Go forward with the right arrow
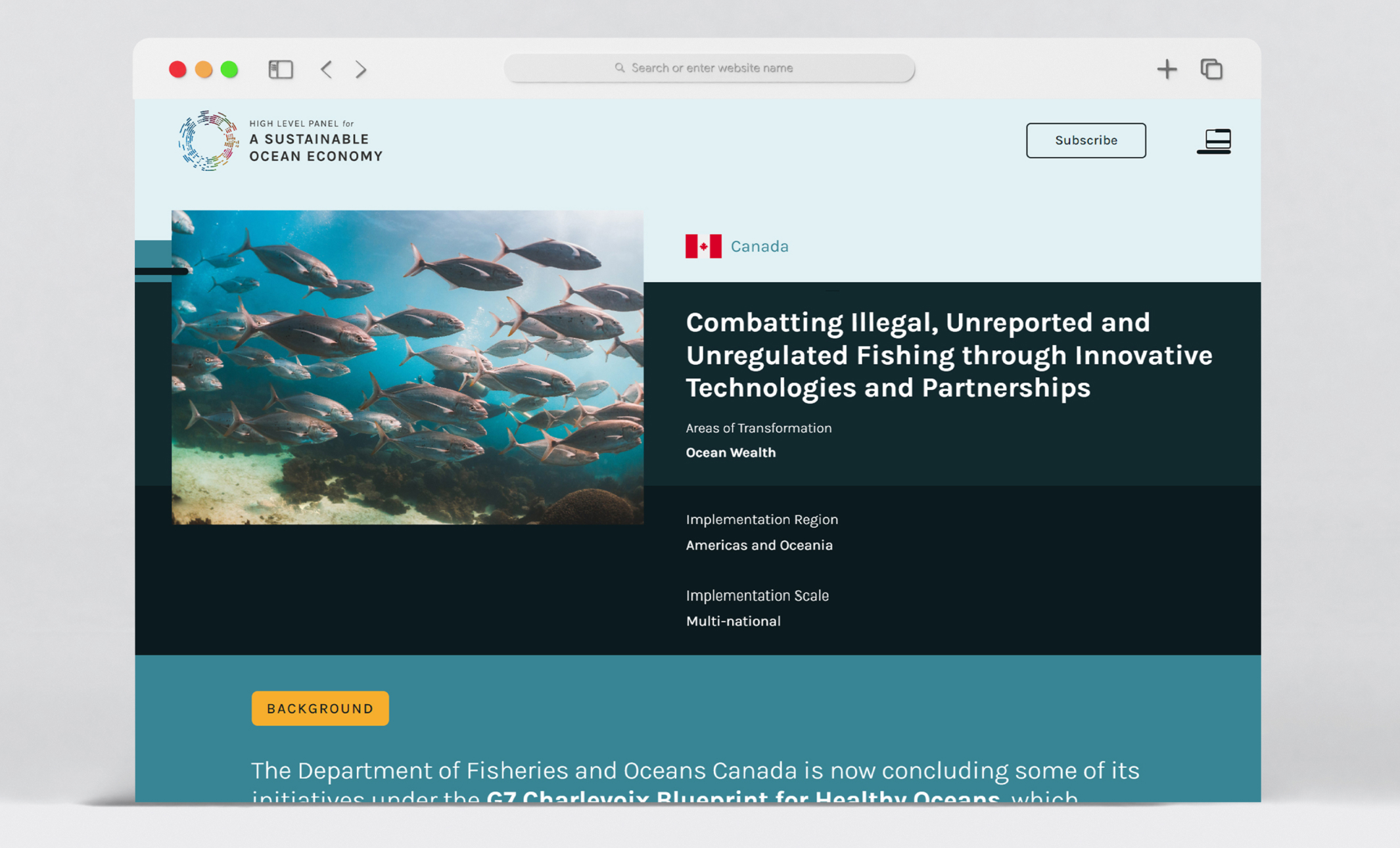The image size is (1400, 848). pyautogui.click(x=361, y=69)
